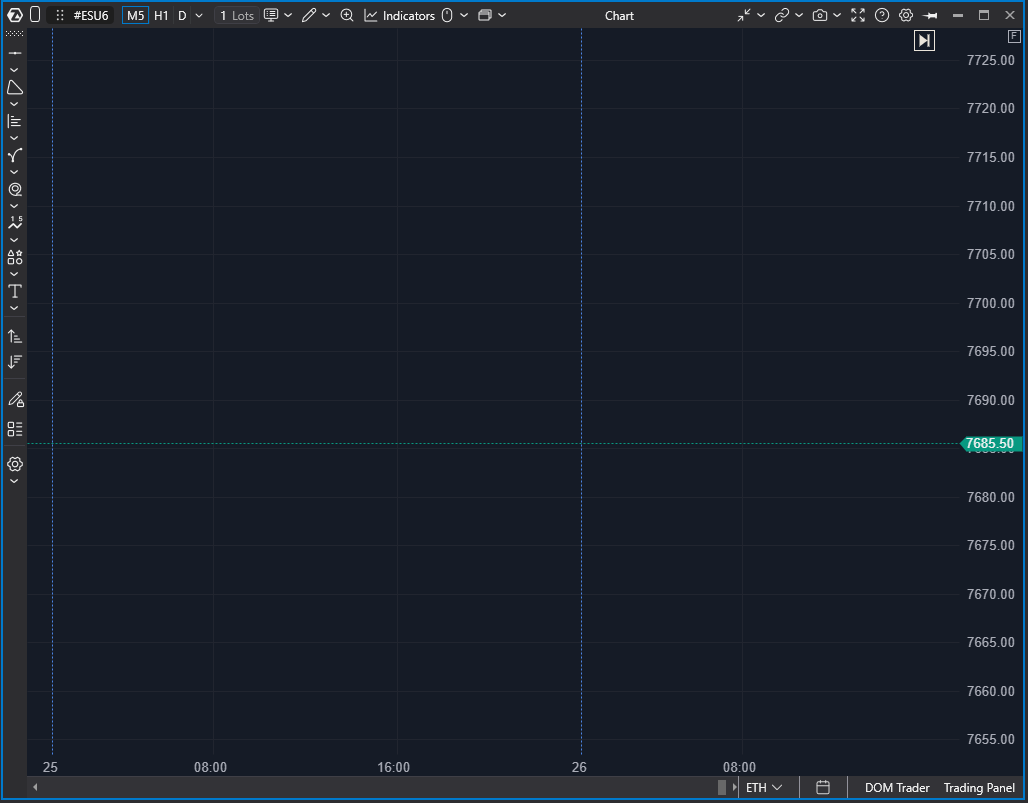Open the ETH session dropdown

[x=764, y=787]
